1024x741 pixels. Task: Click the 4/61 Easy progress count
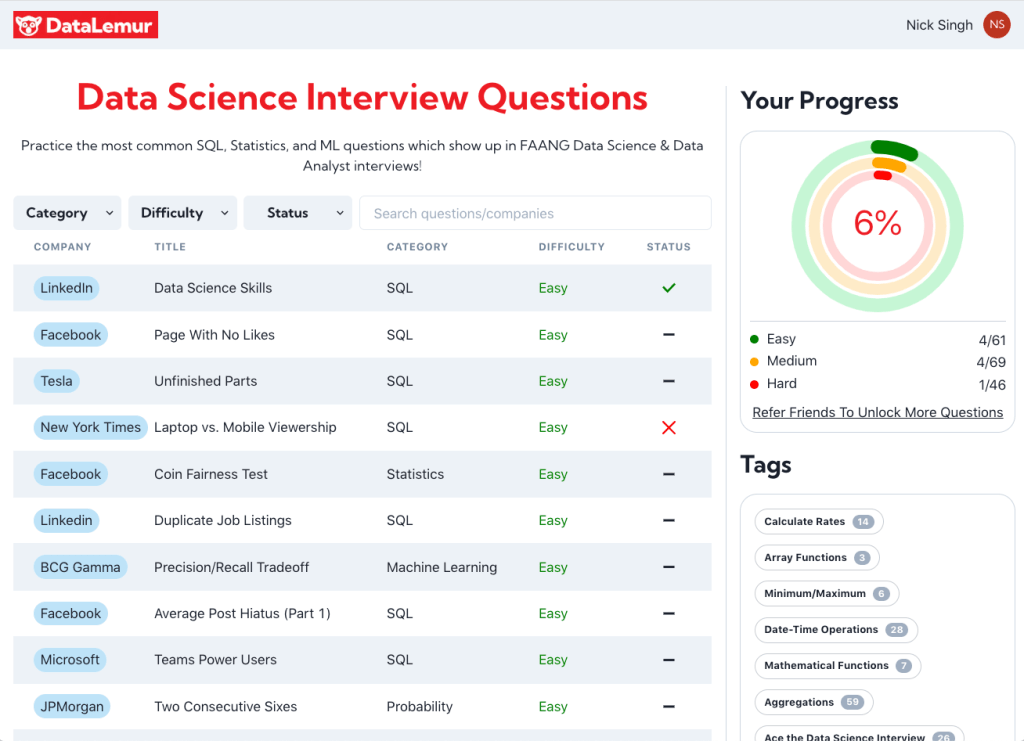992,340
